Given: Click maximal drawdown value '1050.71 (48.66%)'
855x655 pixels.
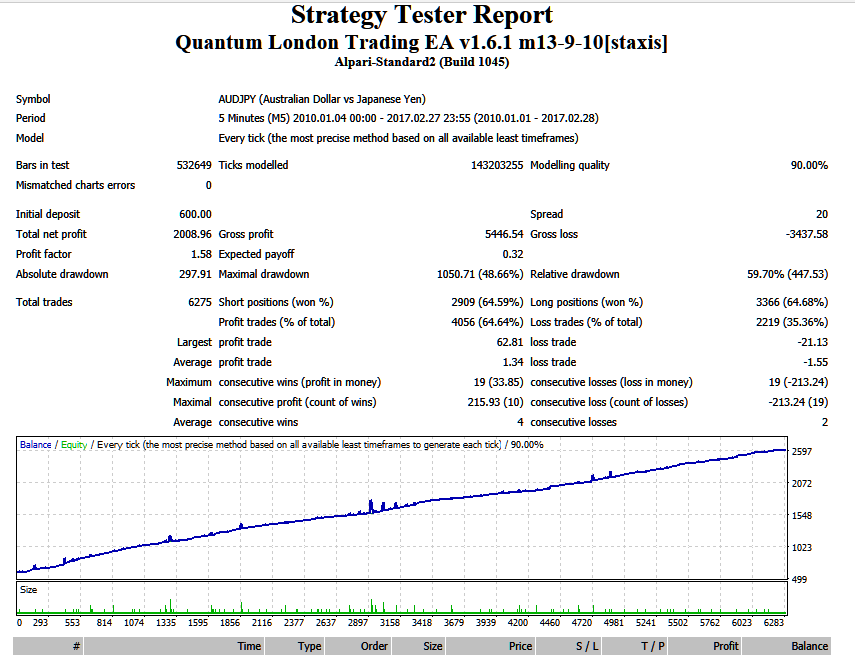Looking at the screenshot, I should pos(480,274).
